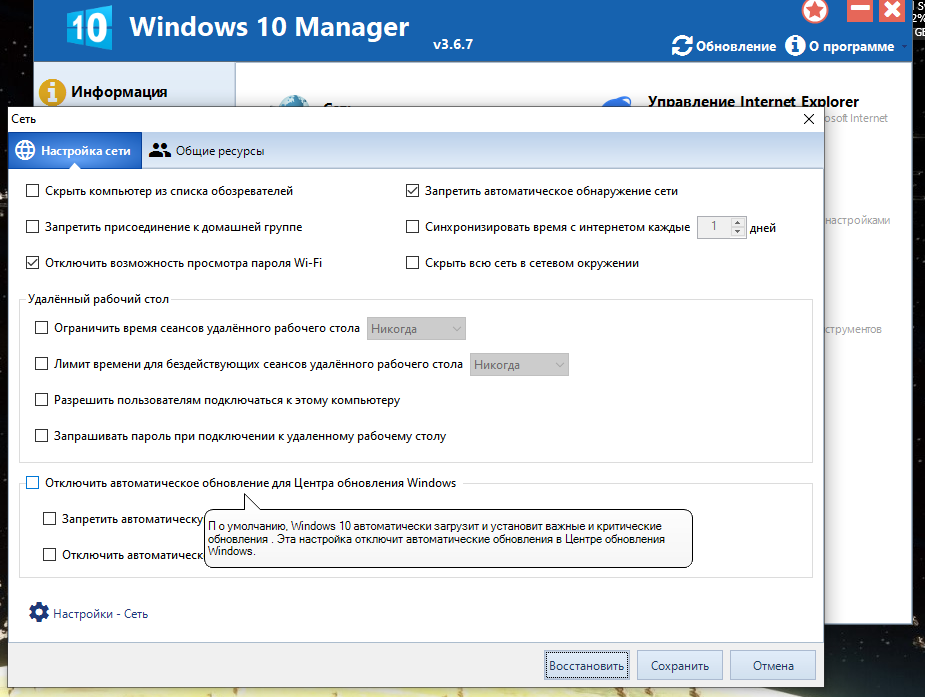Click the gear icon beside Настройки - Сеть
The width and height of the screenshot is (925, 697).
click(38, 612)
